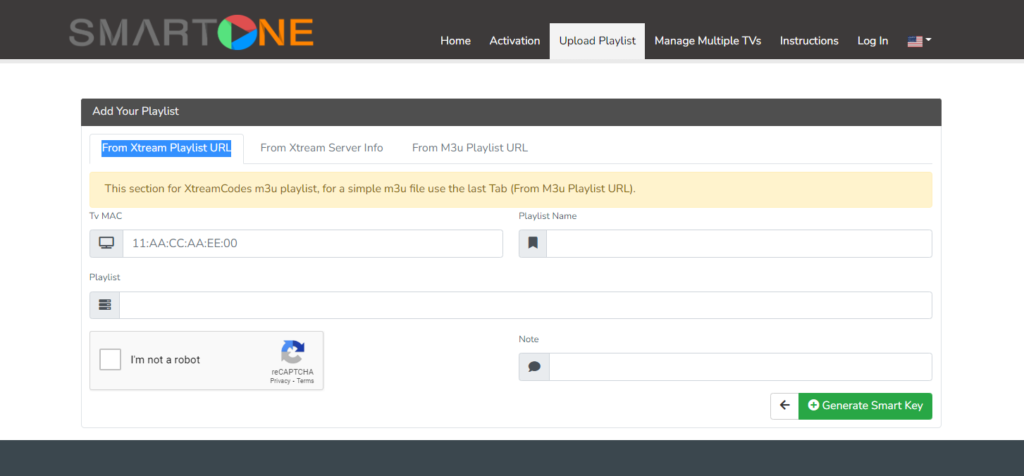Focus the Playlist Name input field
This screenshot has width=1024, height=476.
tap(739, 243)
